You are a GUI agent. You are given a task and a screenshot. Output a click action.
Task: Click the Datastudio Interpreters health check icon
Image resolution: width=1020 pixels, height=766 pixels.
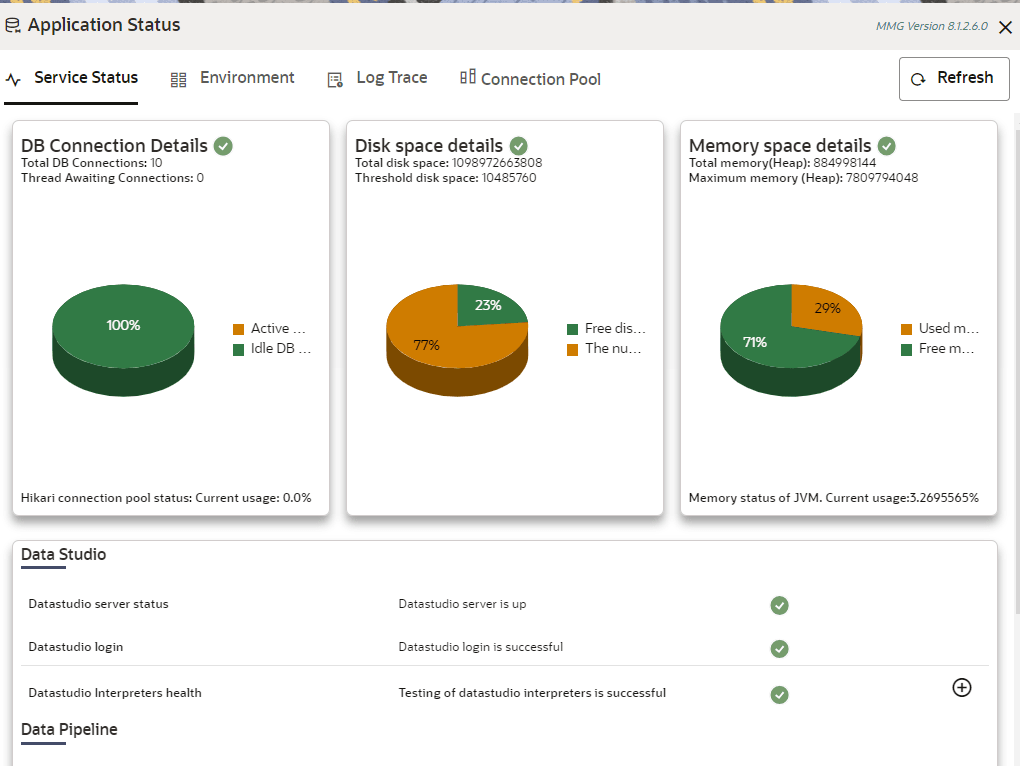click(x=779, y=694)
